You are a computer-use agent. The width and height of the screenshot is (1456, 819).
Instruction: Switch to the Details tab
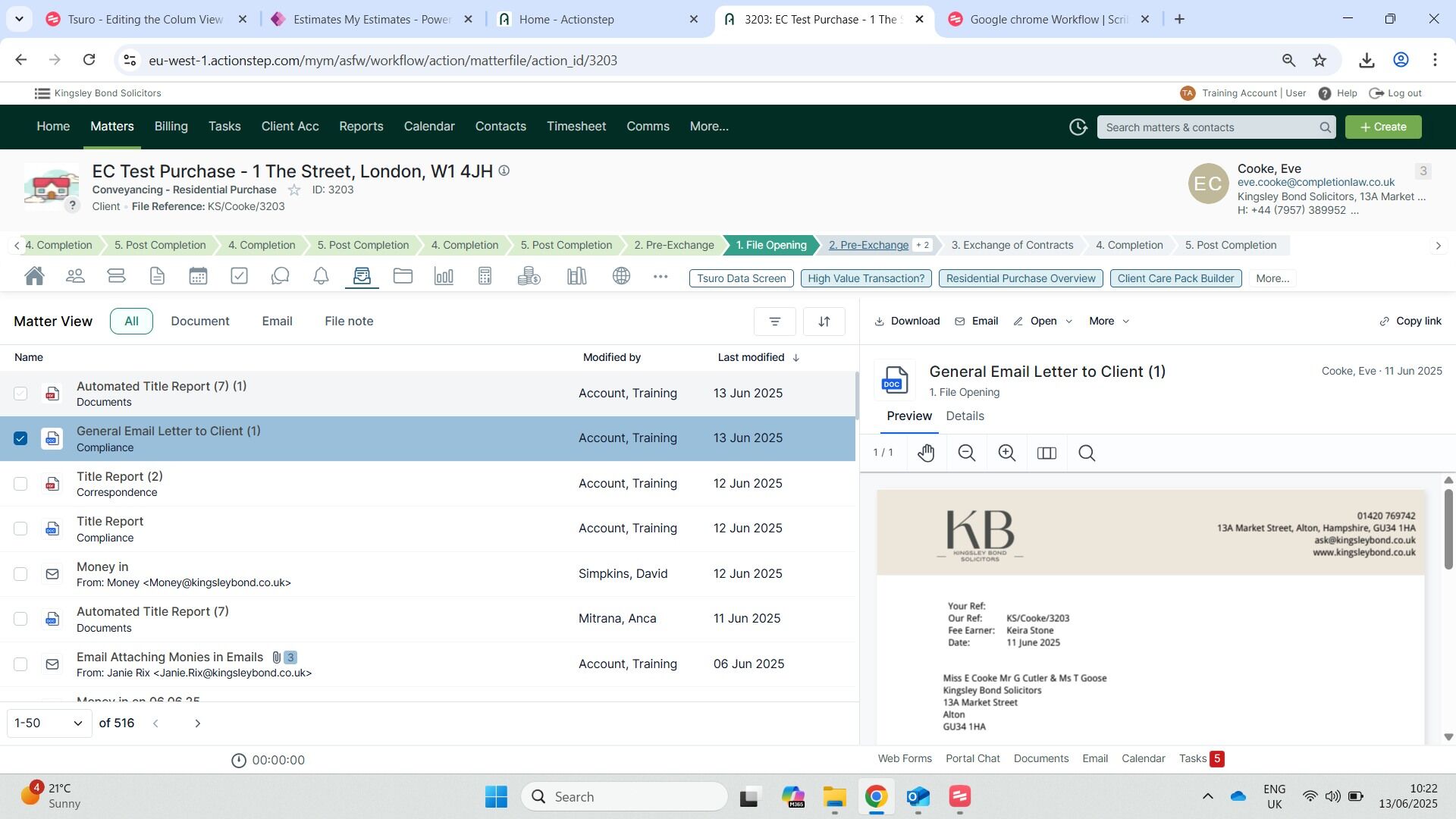965,416
